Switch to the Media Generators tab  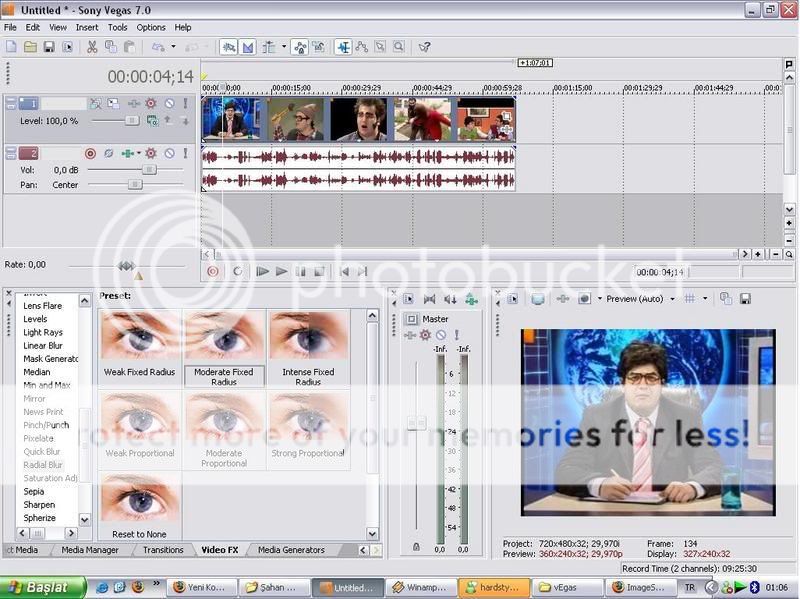click(x=291, y=550)
